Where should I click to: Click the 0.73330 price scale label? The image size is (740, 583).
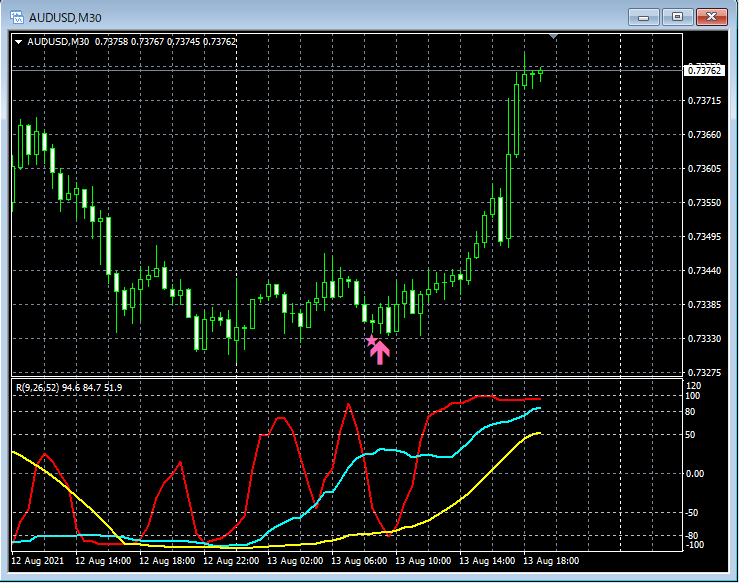[704, 338]
